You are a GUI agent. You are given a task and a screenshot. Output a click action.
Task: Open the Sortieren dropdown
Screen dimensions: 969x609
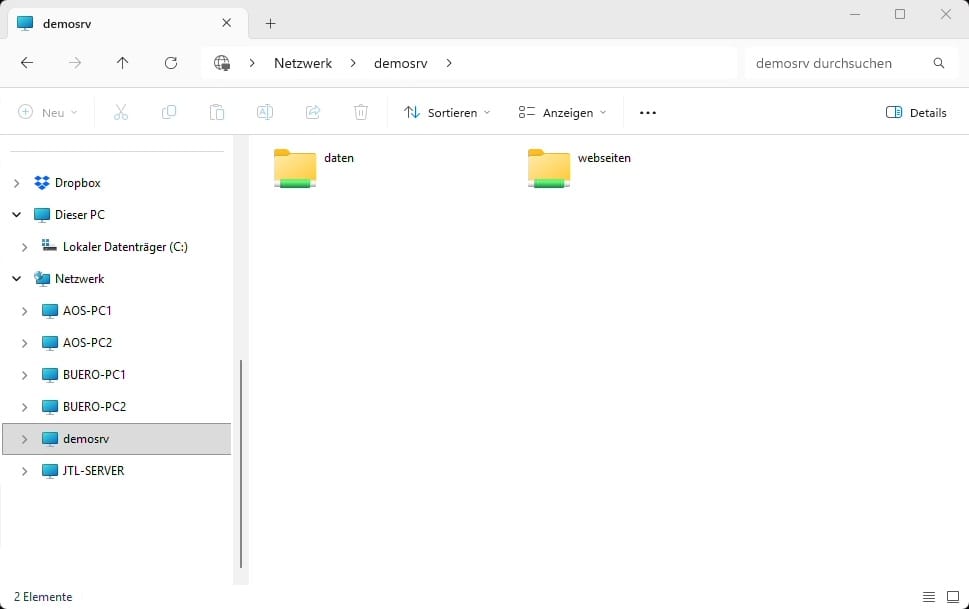point(447,113)
